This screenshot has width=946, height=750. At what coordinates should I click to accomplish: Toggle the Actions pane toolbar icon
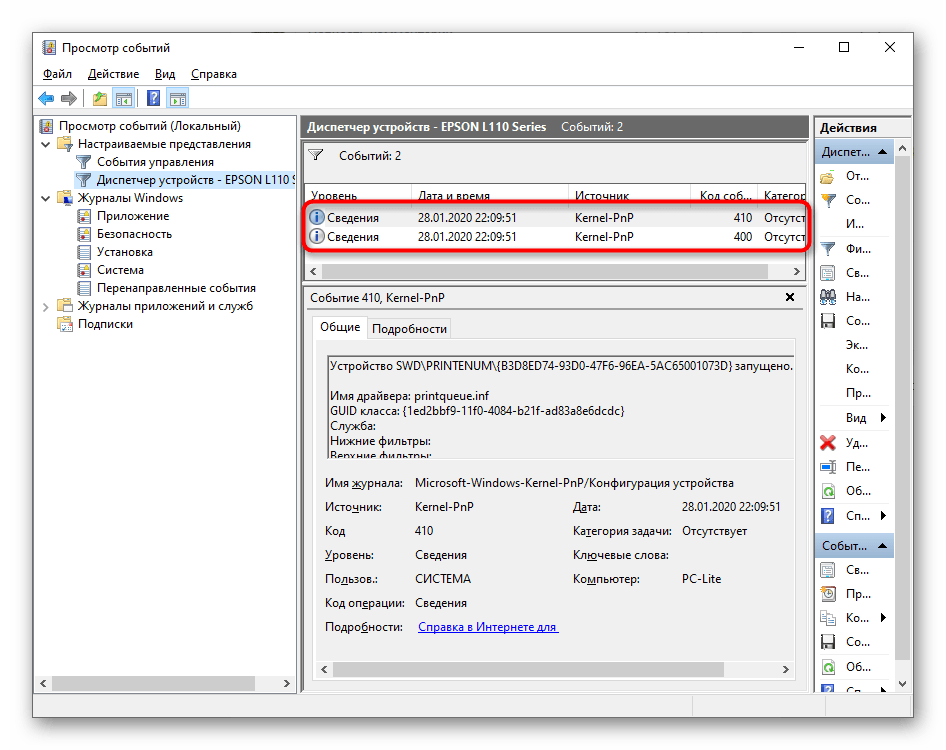pos(177,98)
